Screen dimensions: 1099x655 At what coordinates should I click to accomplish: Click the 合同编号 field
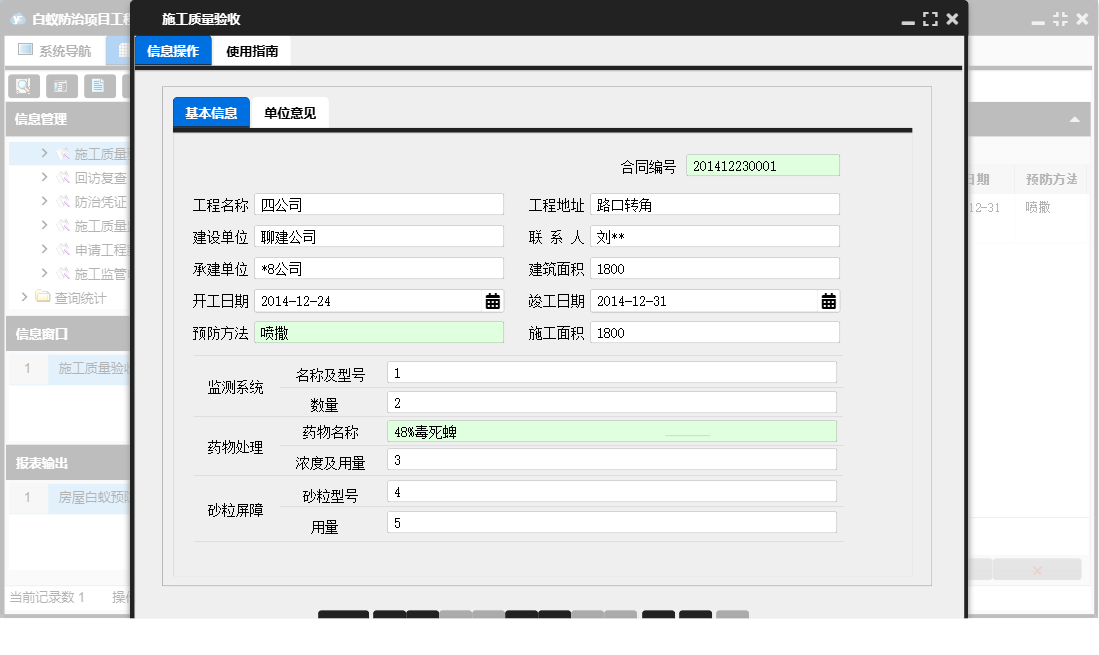pyautogui.click(x=763, y=165)
